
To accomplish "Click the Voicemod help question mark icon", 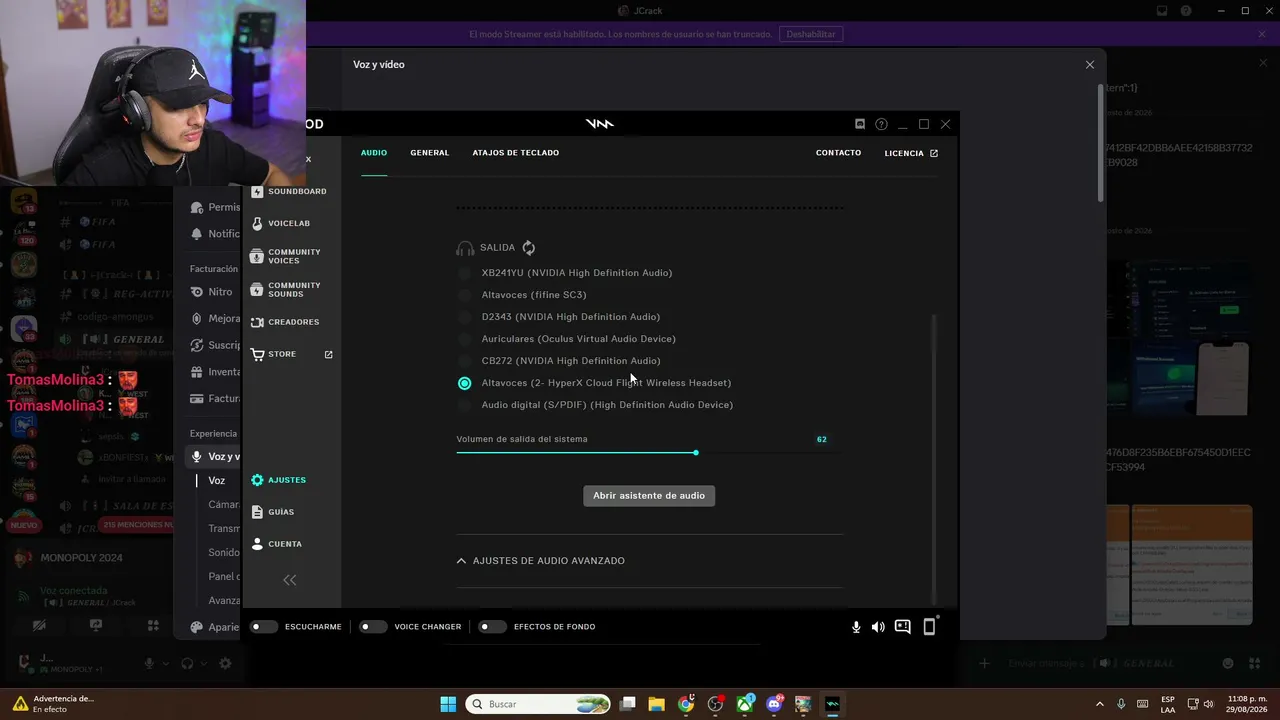I will click(x=881, y=124).
